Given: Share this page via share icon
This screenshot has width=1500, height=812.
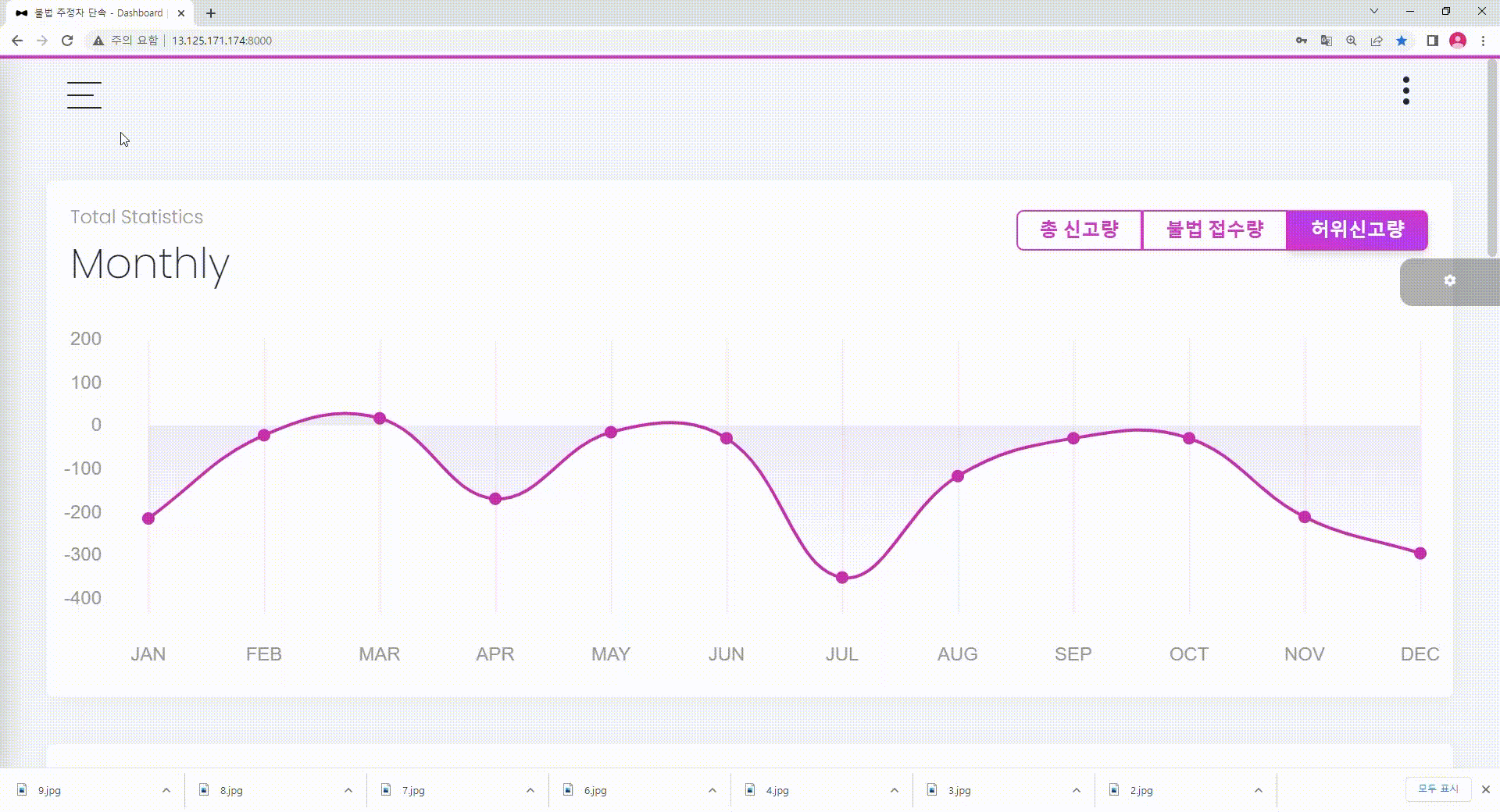Looking at the screenshot, I should tap(1377, 41).
